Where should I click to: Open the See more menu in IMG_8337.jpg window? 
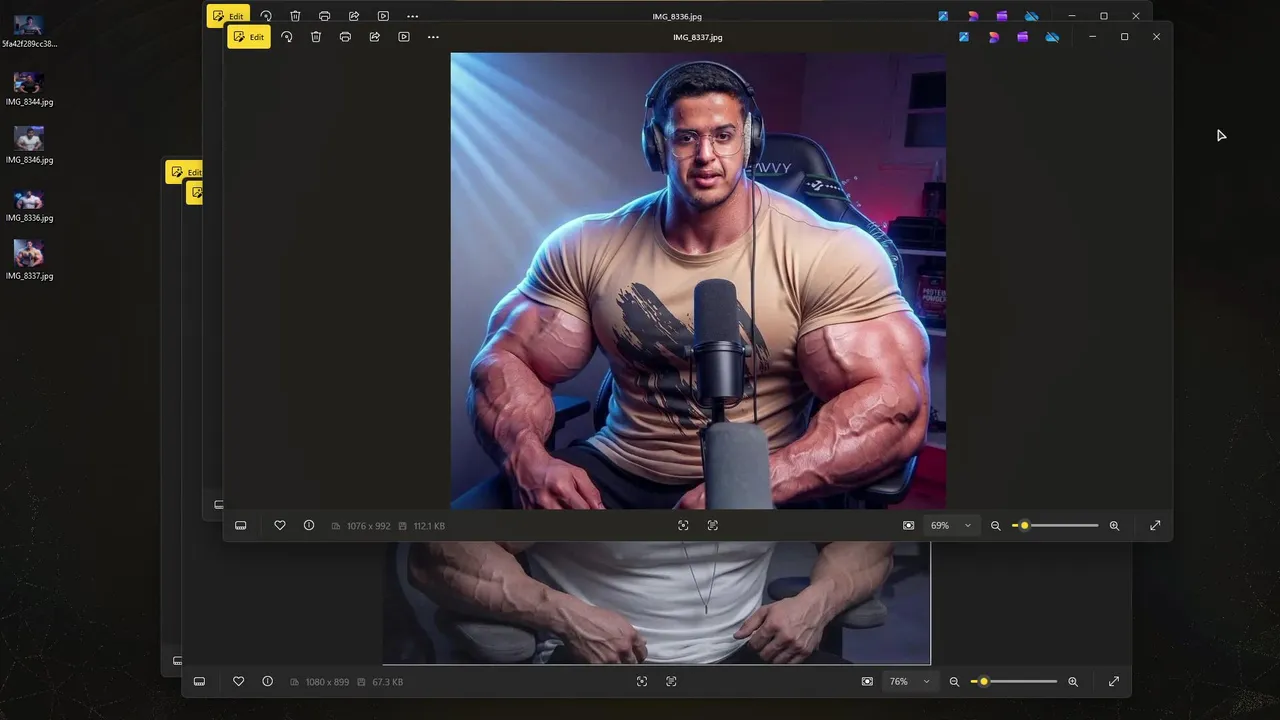point(433,37)
